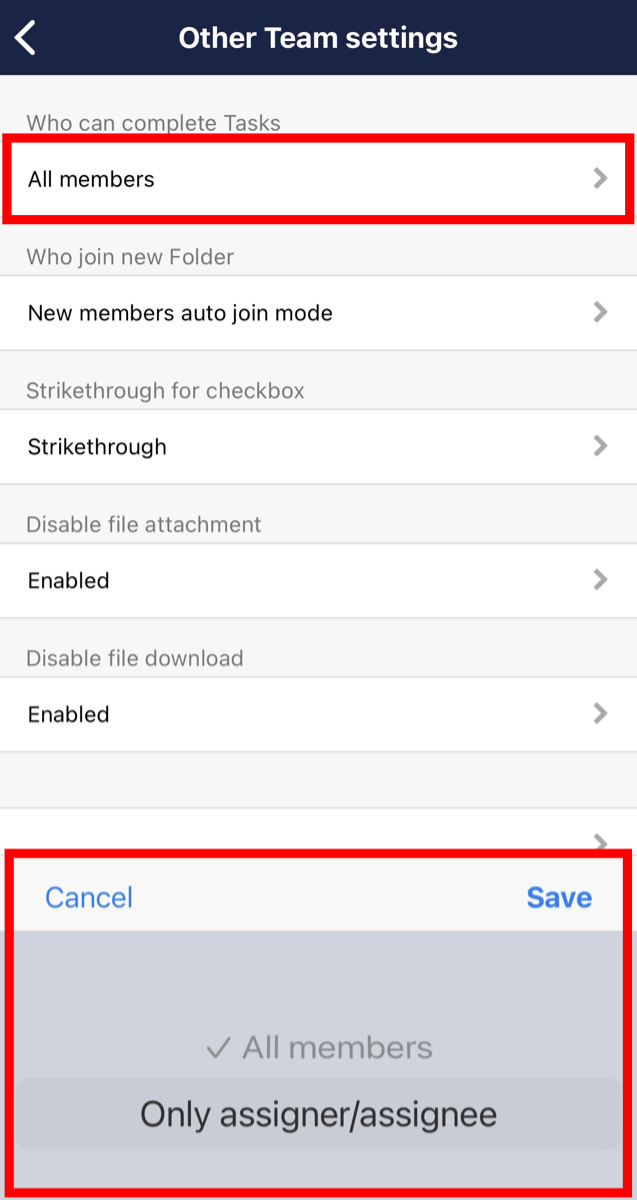Expand the Who can complete Tasks setting
The width and height of the screenshot is (637, 1200).
click(318, 178)
